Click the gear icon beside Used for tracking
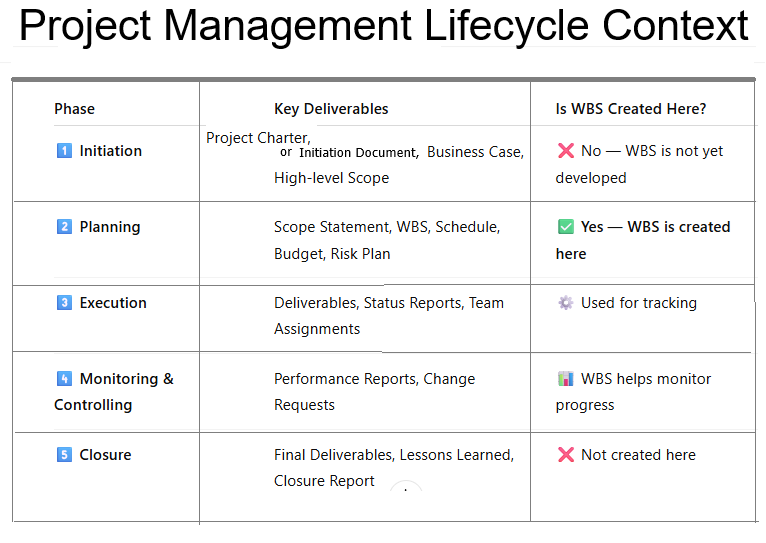766x543 pixels. click(565, 303)
